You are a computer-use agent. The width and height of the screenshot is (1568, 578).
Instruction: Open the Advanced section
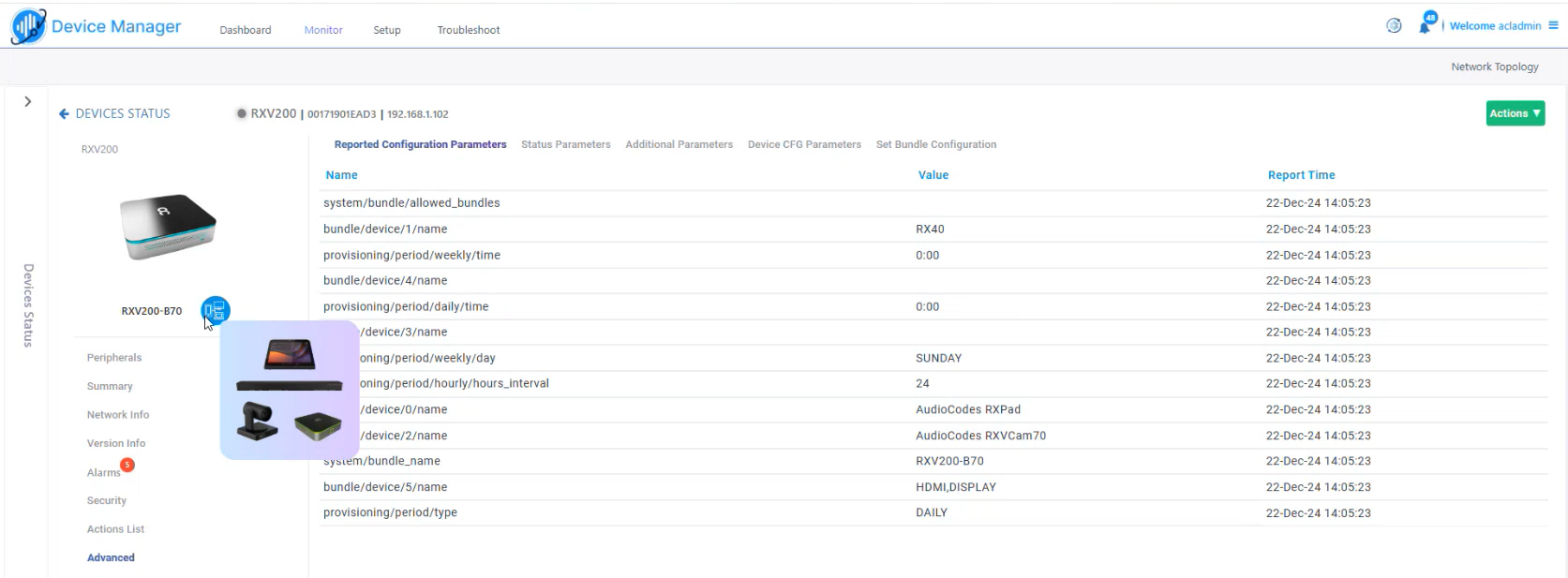[x=111, y=557]
